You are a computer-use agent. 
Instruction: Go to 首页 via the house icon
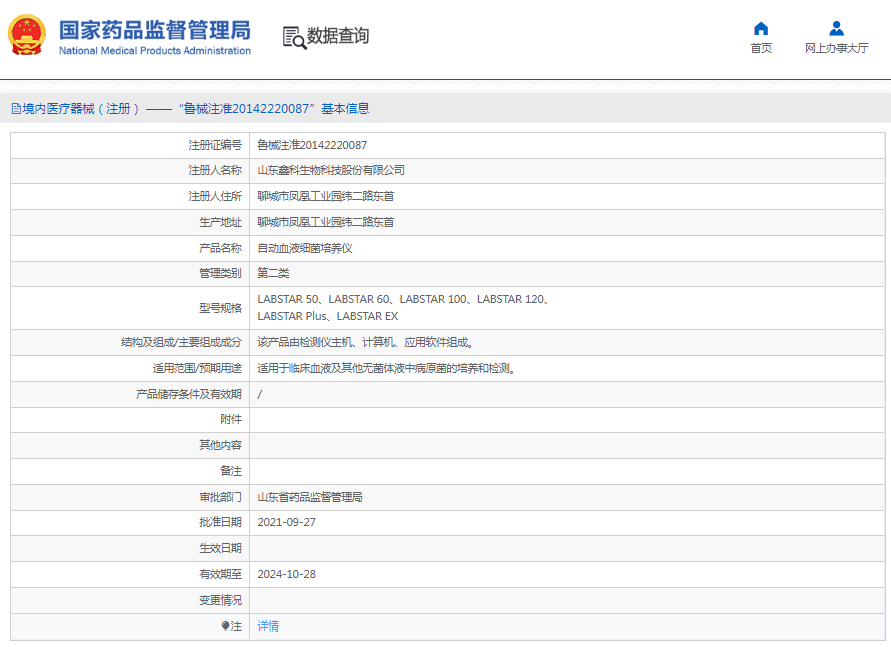761,28
